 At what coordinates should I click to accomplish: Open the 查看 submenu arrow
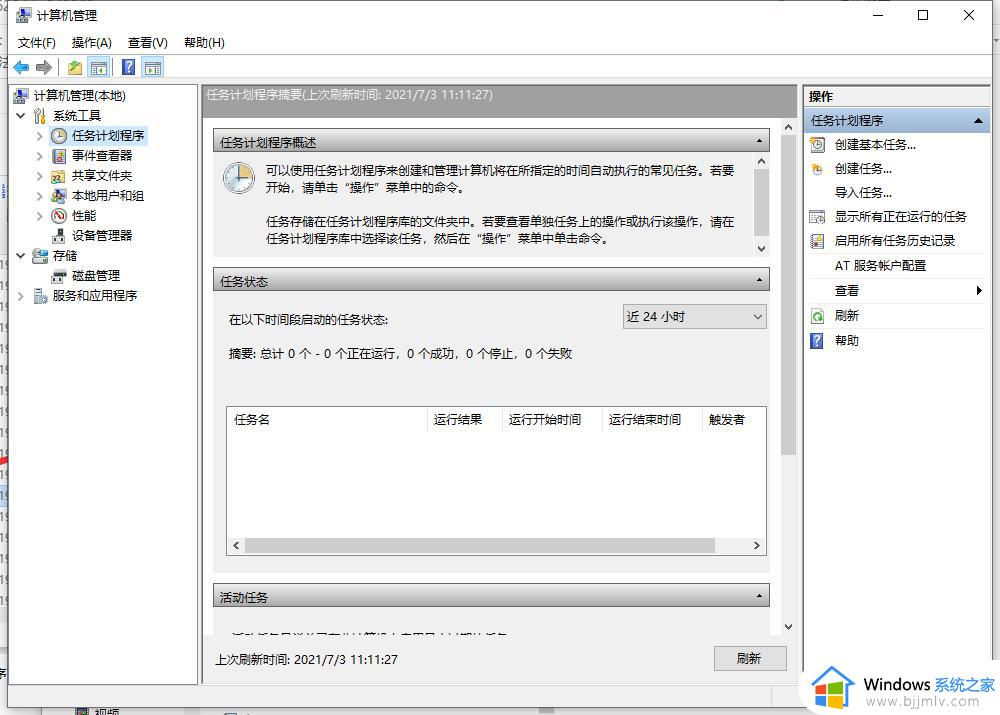click(978, 291)
